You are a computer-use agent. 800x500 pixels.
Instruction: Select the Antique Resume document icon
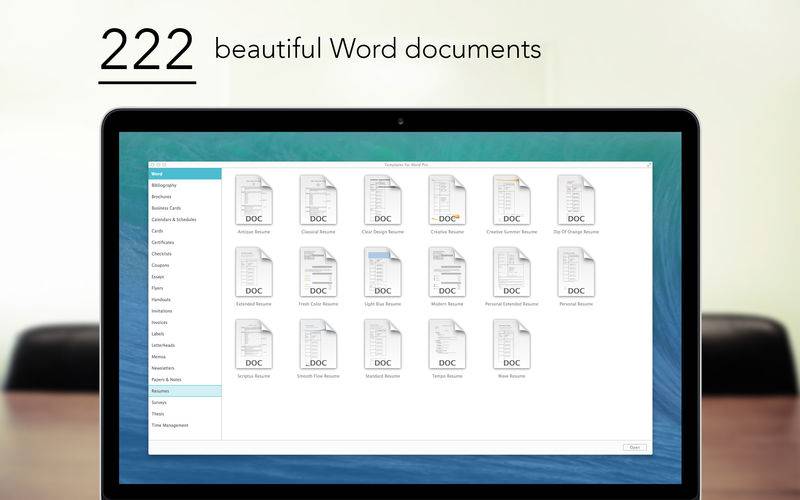254,200
